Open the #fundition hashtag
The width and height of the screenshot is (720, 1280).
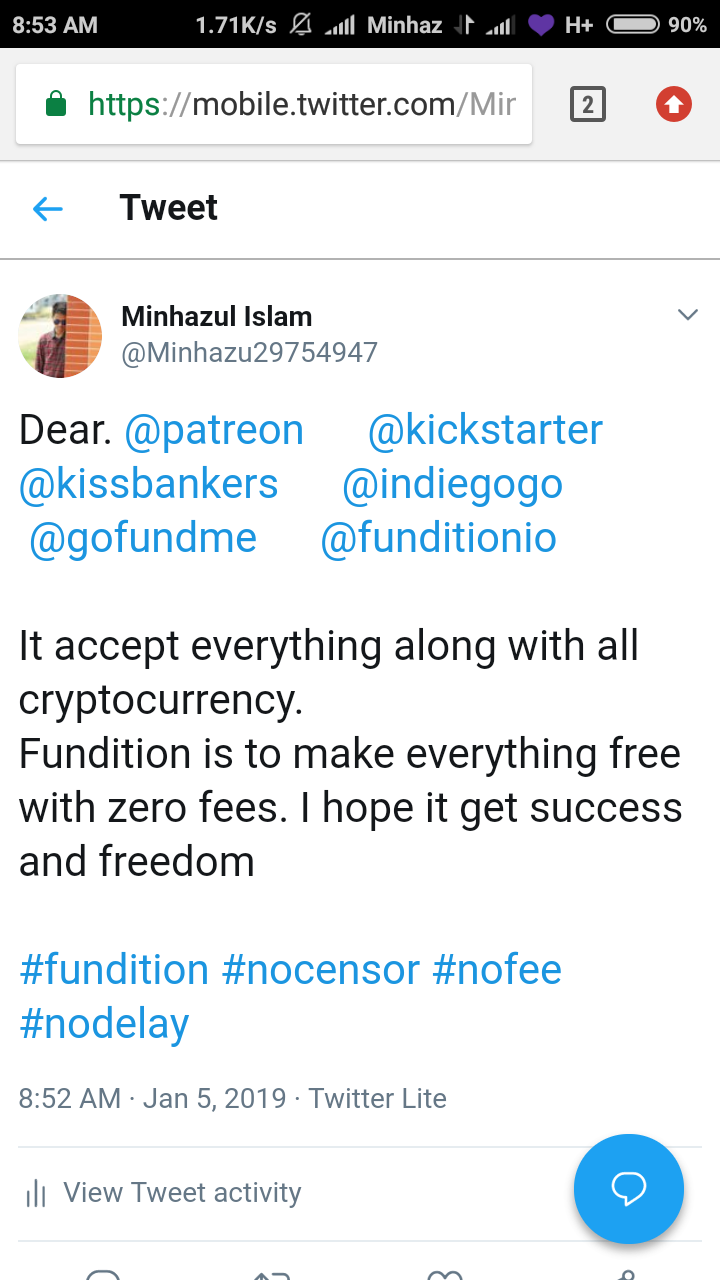point(114,970)
